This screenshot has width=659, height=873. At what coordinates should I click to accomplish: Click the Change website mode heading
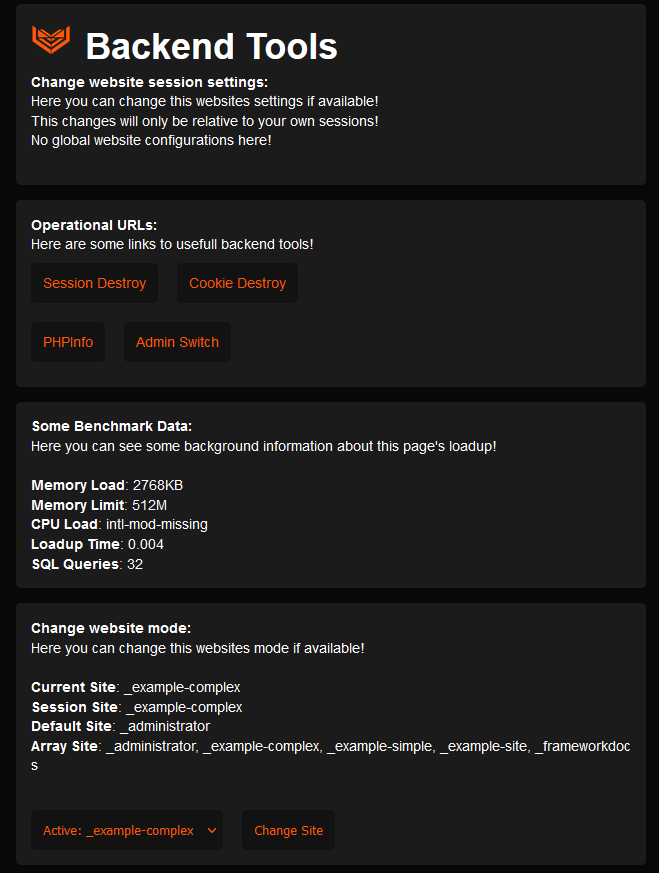pos(111,628)
